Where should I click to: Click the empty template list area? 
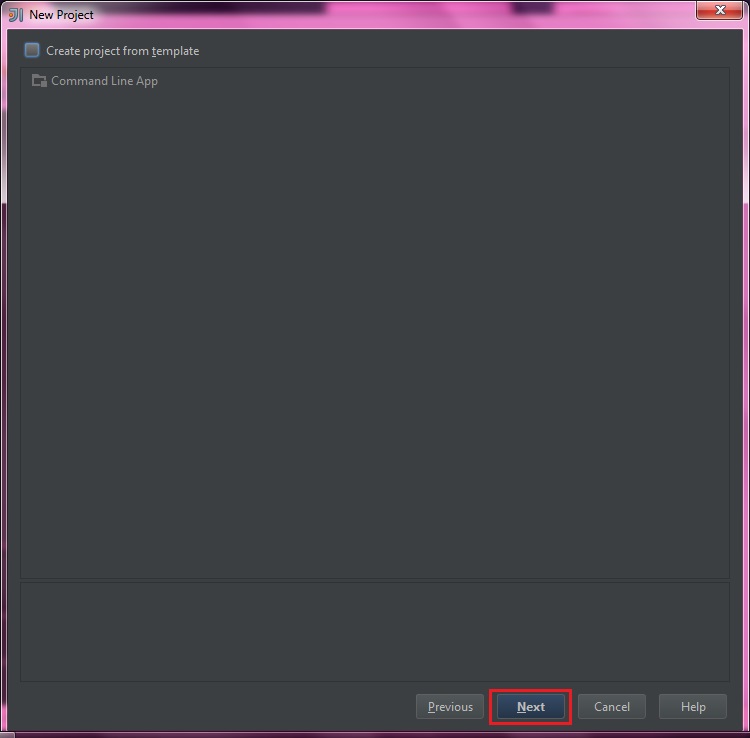point(375,335)
